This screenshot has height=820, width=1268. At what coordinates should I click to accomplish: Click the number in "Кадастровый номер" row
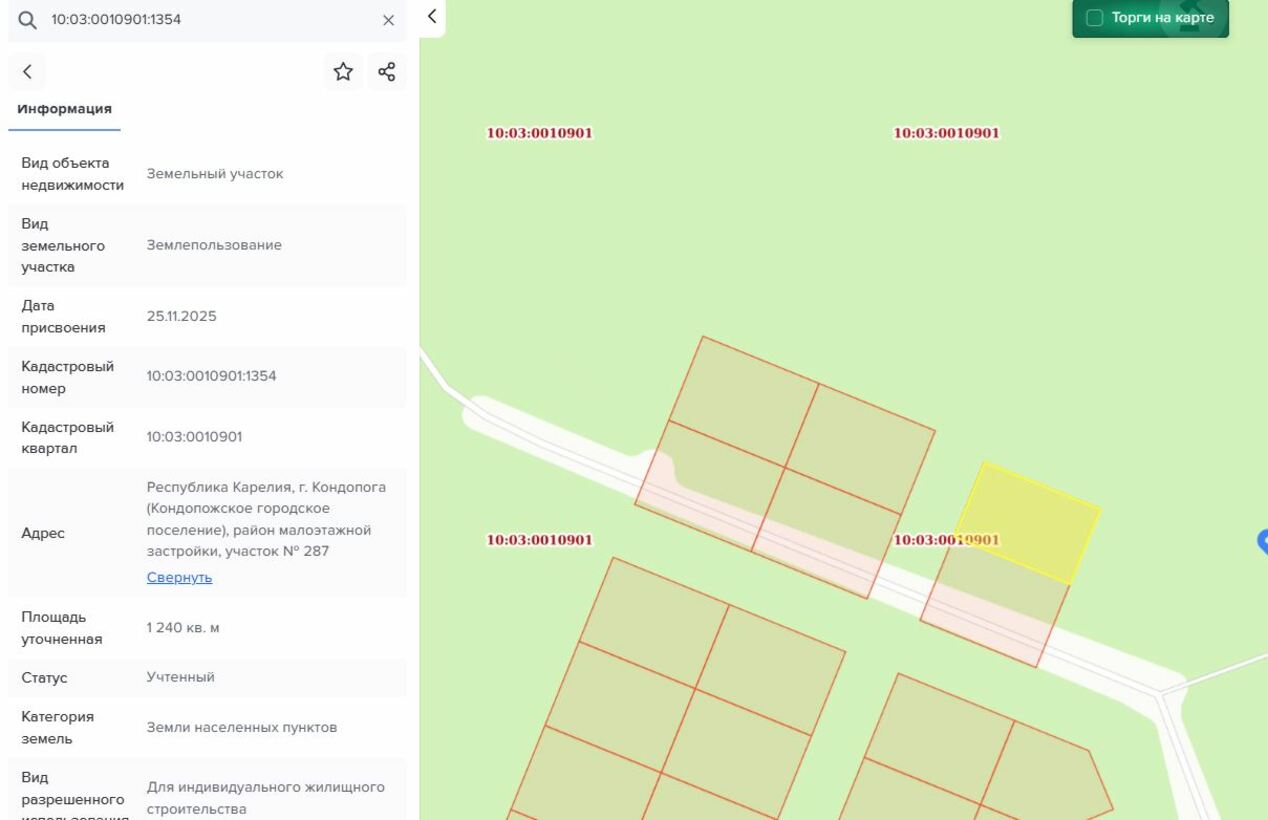click(x=212, y=377)
